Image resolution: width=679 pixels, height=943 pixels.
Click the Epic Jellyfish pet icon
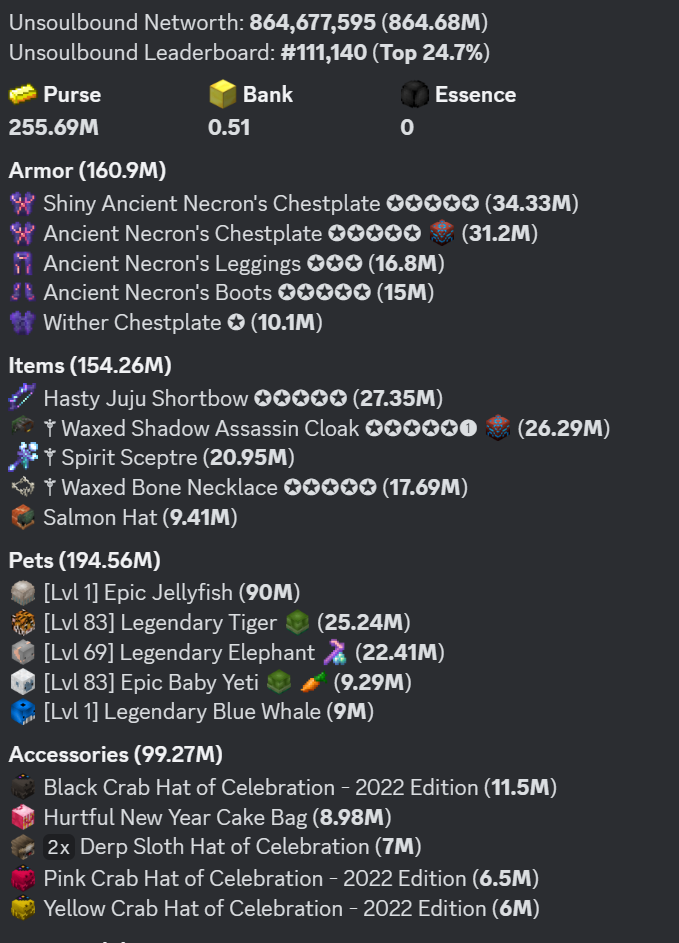22,592
